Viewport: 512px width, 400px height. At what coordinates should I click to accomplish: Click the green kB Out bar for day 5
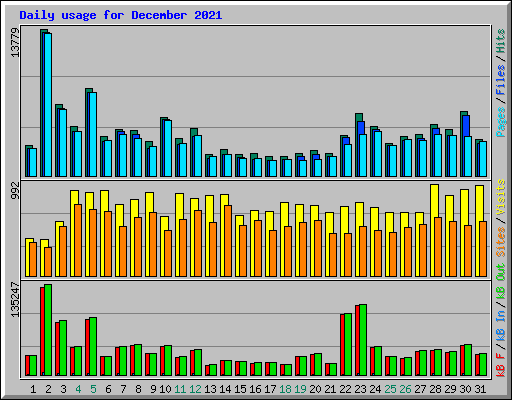93,347
